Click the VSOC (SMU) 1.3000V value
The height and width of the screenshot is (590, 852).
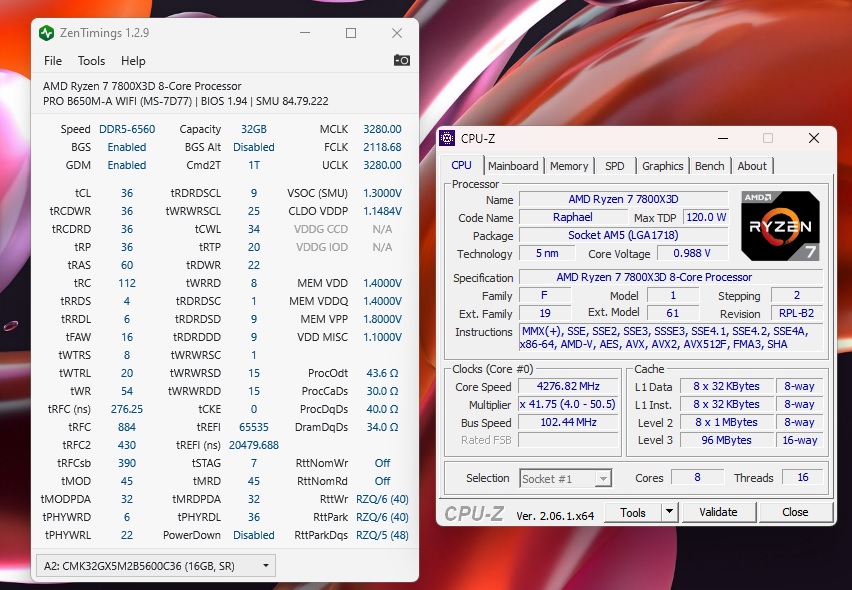coord(383,193)
